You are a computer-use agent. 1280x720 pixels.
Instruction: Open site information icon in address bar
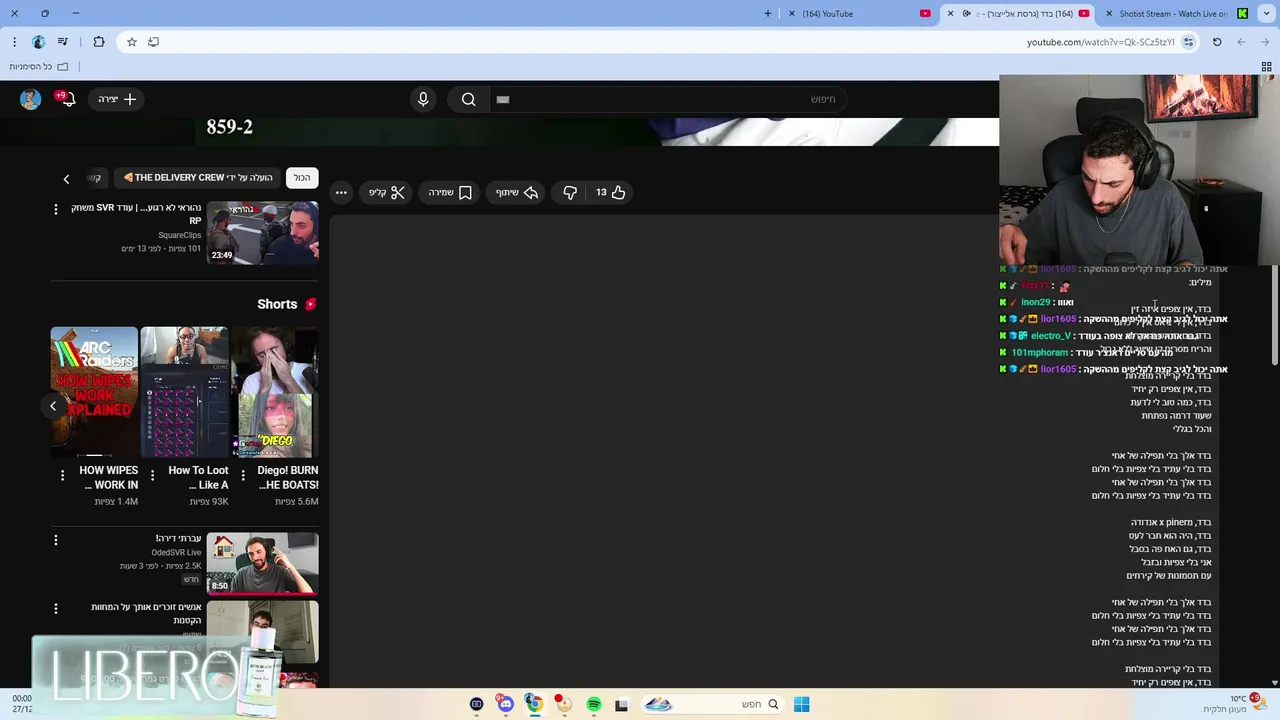coord(1188,42)
